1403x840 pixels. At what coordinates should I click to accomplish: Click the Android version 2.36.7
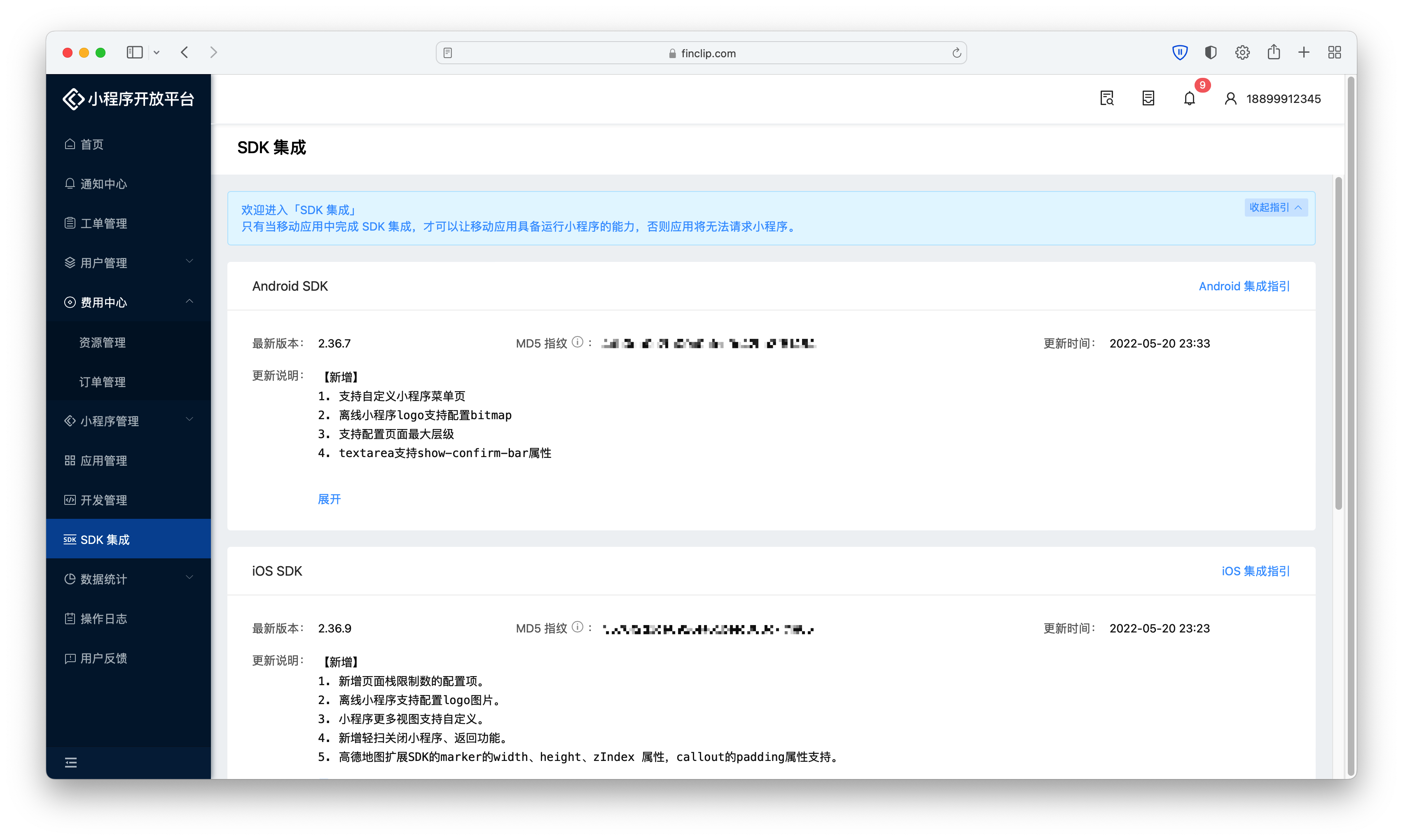pyautogui.click(x=334, y=343)
